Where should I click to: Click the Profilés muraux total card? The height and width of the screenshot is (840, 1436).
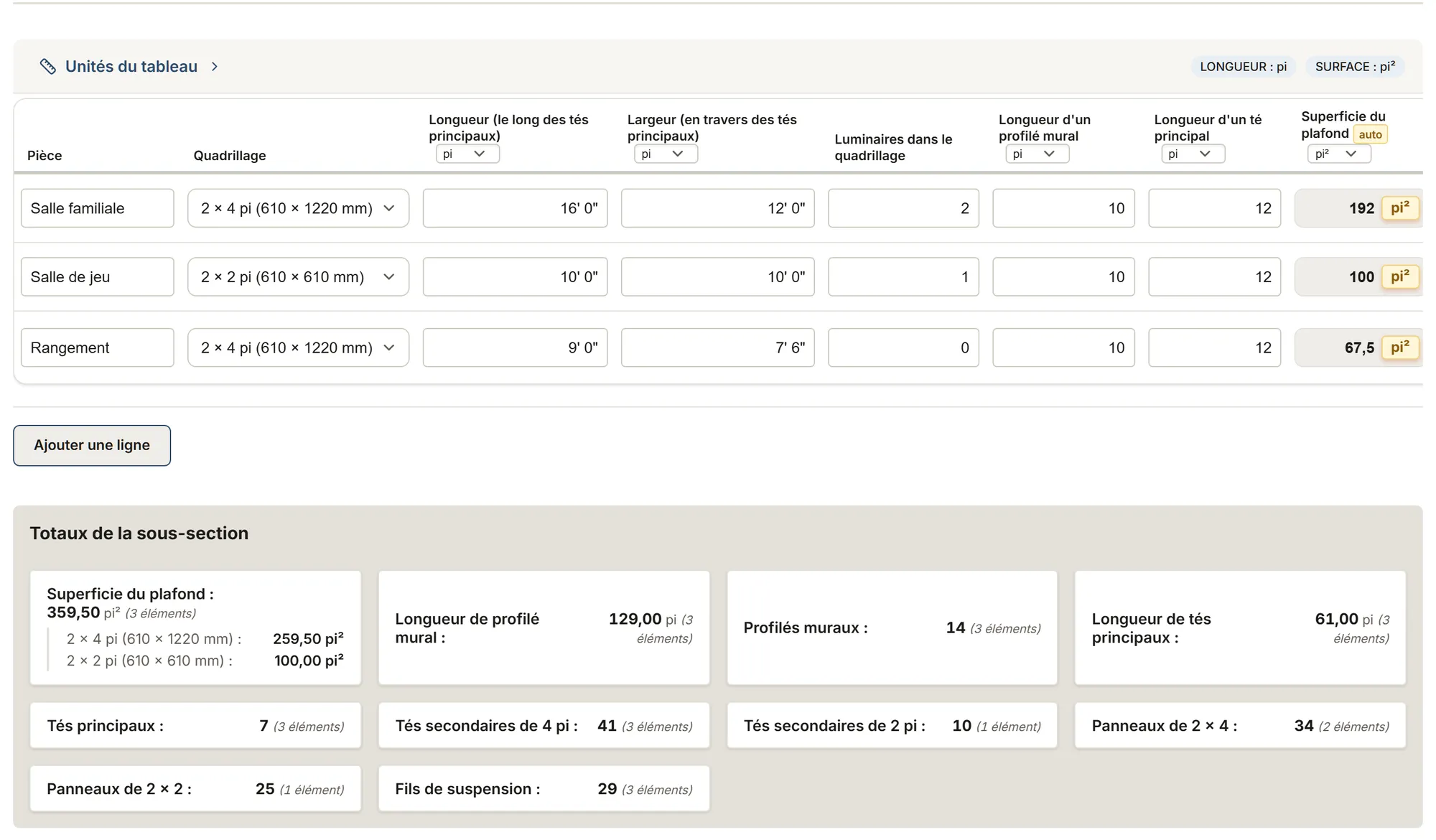(x=892, y=627)
